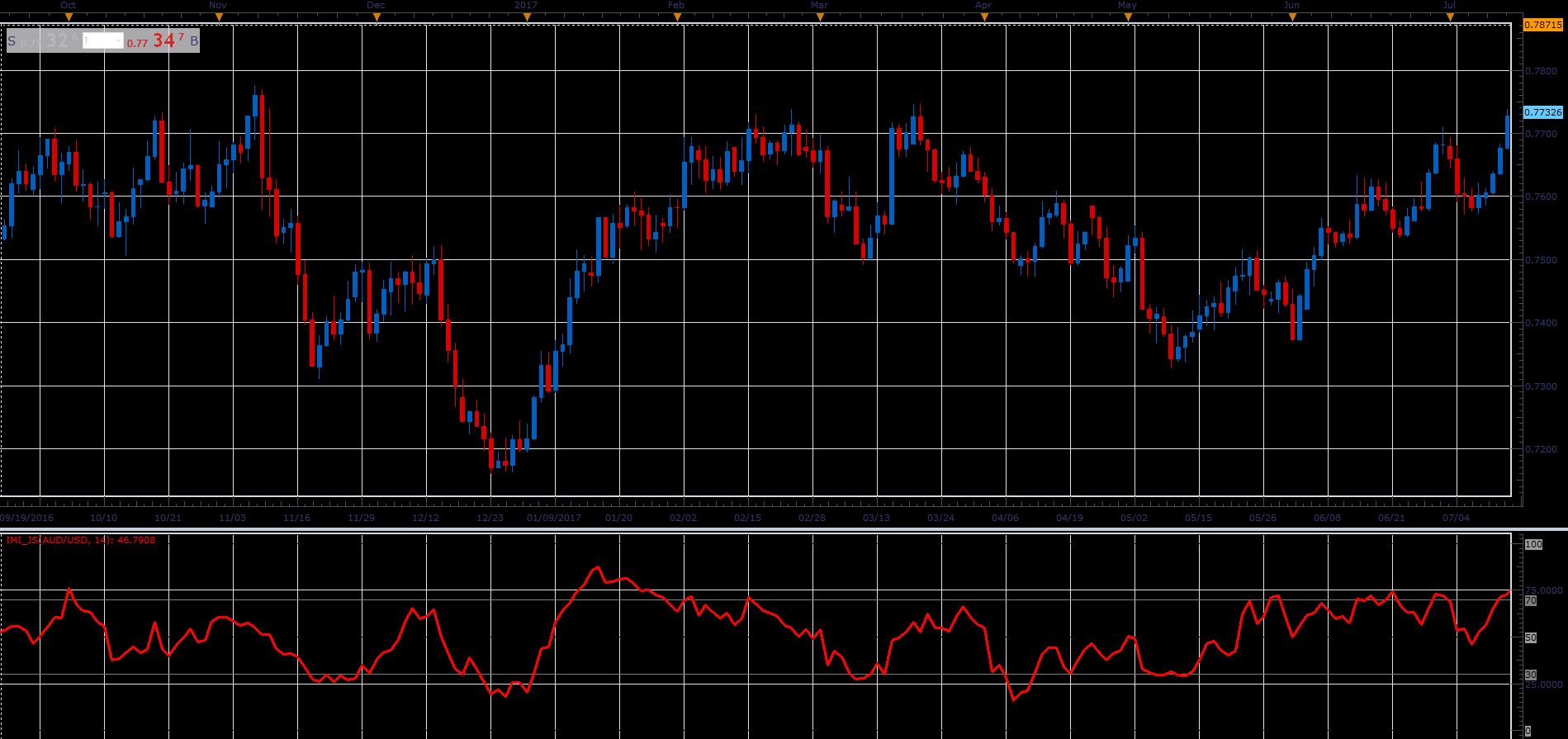Screen dimensions: 1568x739
Task: Click the 04/06 date axis label
Action: tap(1005, 518)
